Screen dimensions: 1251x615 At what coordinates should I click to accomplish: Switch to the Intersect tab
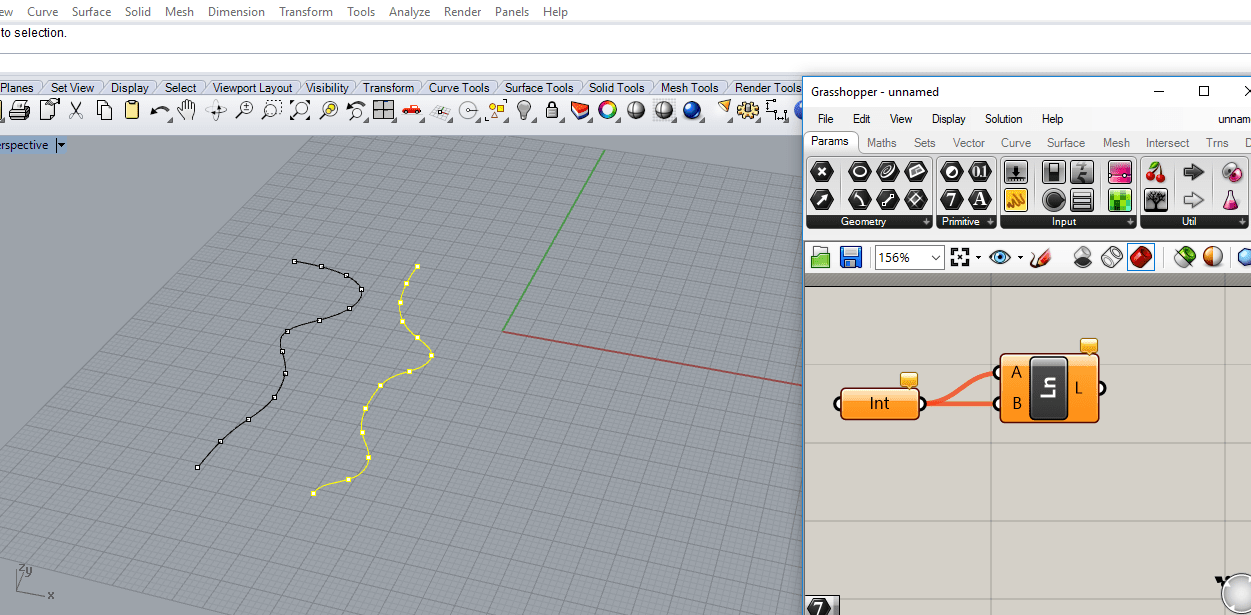click(1167, 143)
